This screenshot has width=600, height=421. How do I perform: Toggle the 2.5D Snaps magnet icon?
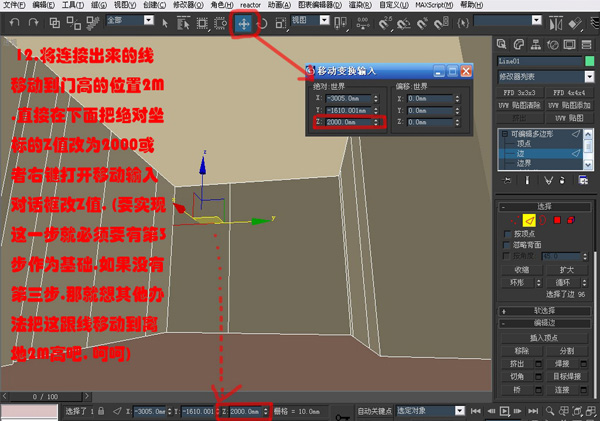pyautogui.click(x=385, y=23)
